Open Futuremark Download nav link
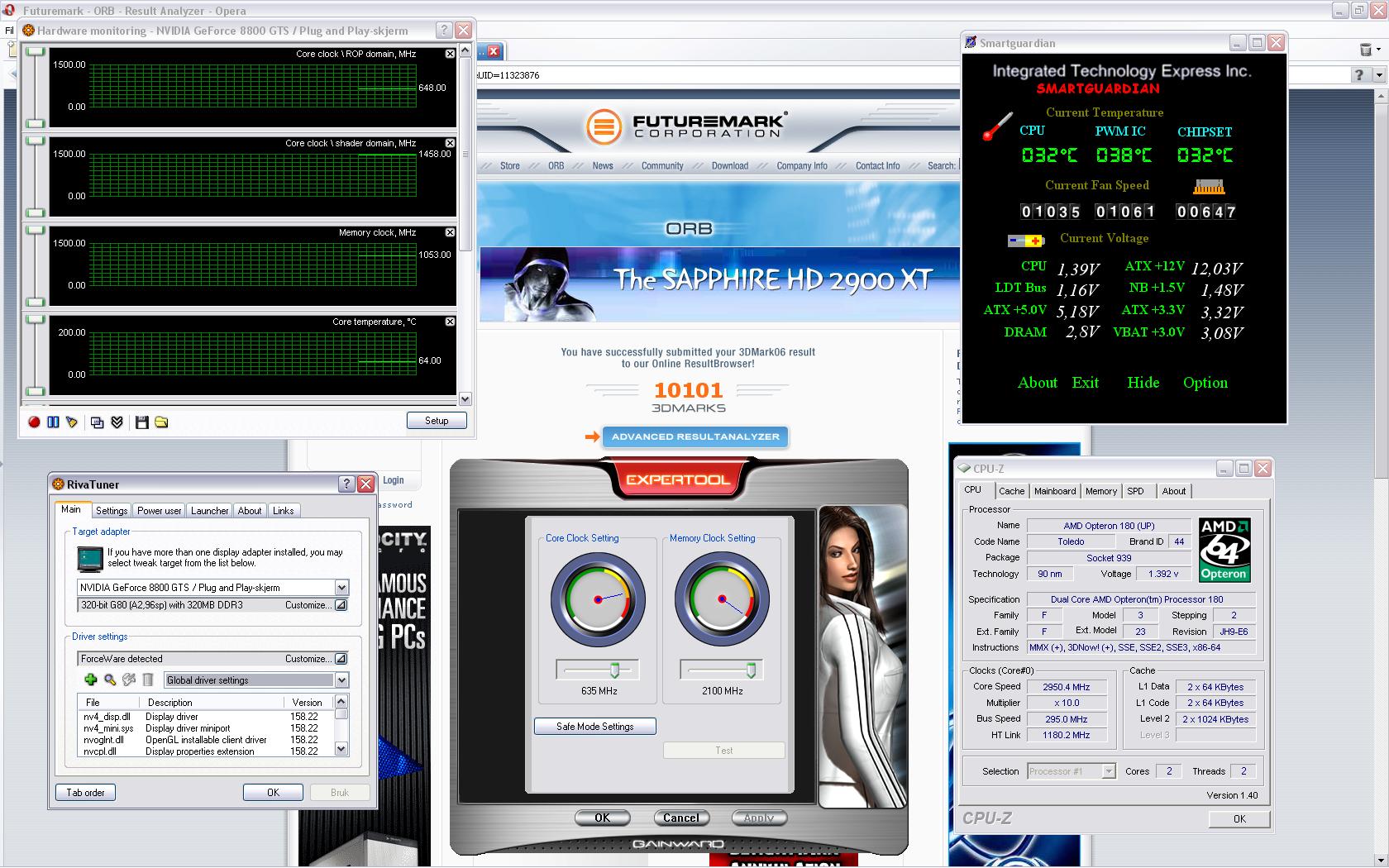The height and width of the screenshot is (868, 1389). click(730, 166)
